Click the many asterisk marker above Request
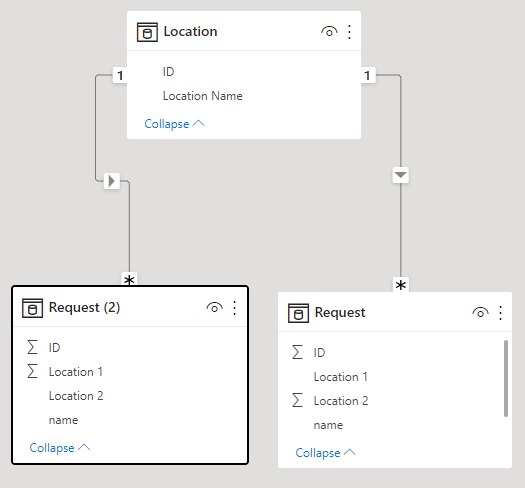The height and width of the screenshot is (488, 525). click(400, 285)
